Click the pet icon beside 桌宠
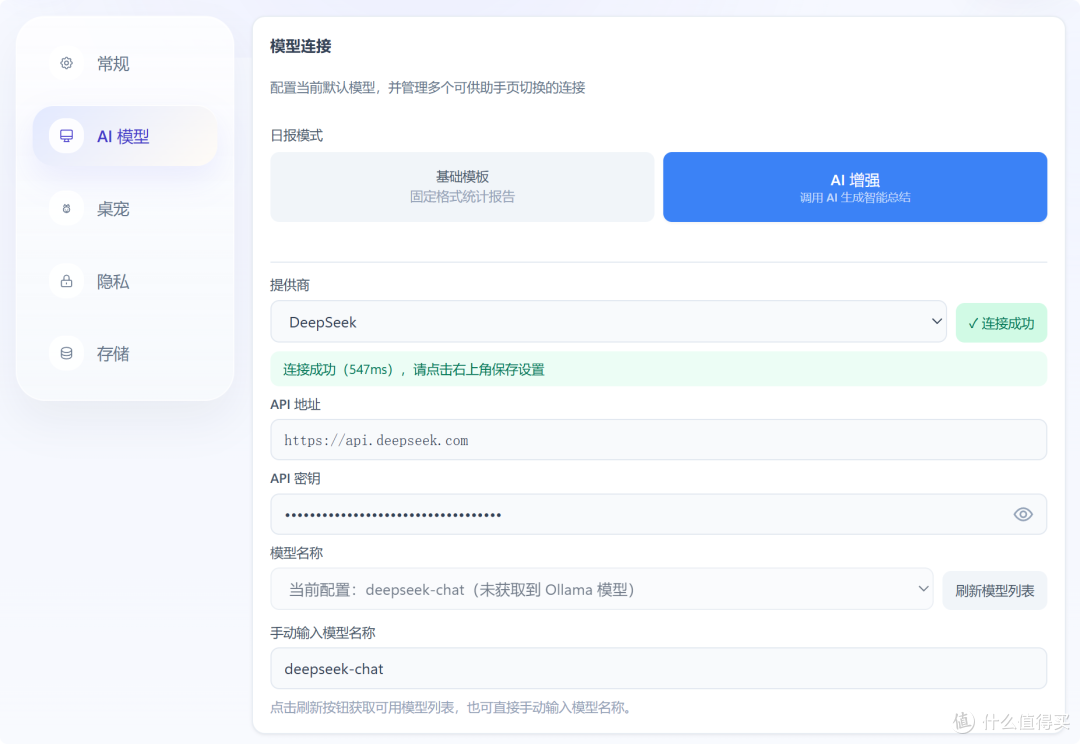 (66, 209)
